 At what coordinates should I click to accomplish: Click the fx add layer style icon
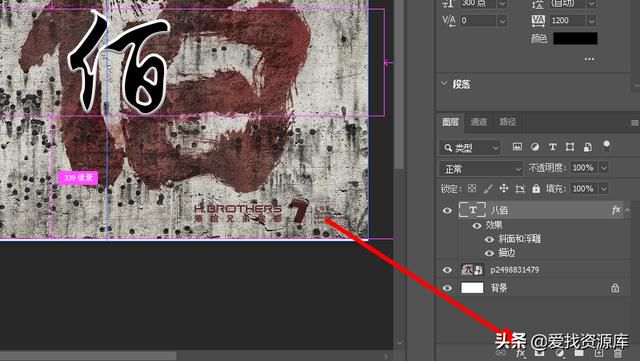click(520, 353)
